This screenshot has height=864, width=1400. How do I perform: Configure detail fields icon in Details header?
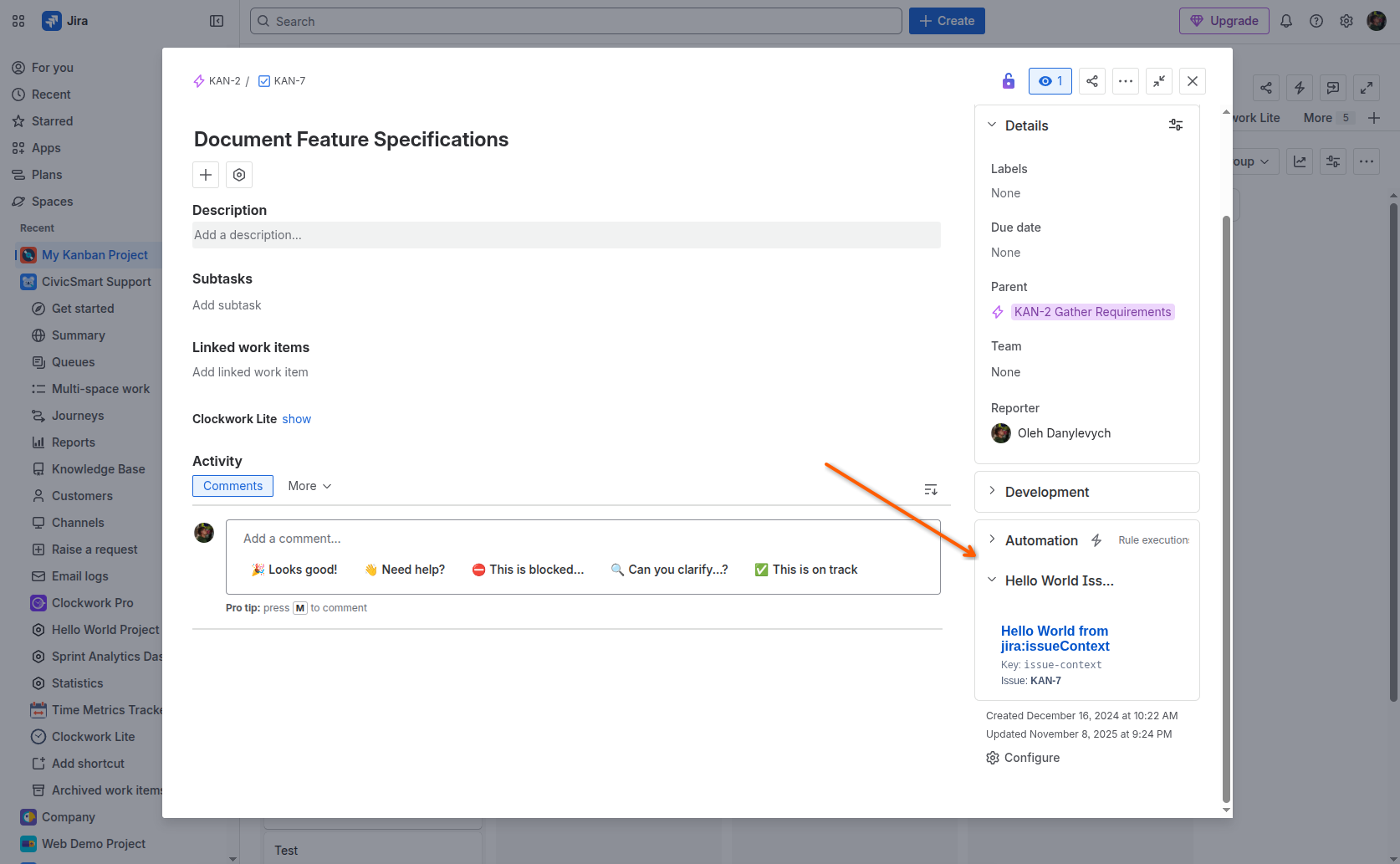click(1176, 125)
